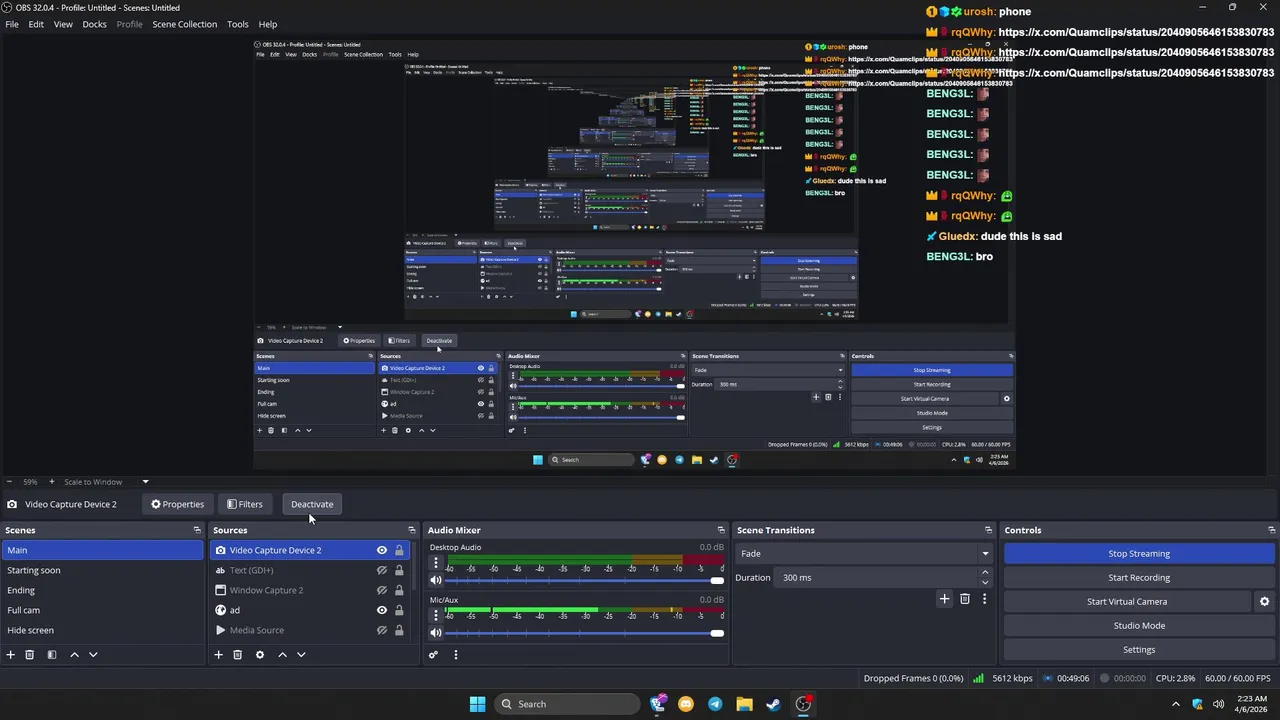Enable Studio Mode
The image size is (1280, 720).
pyautogui.click(x=1139, y=626)
